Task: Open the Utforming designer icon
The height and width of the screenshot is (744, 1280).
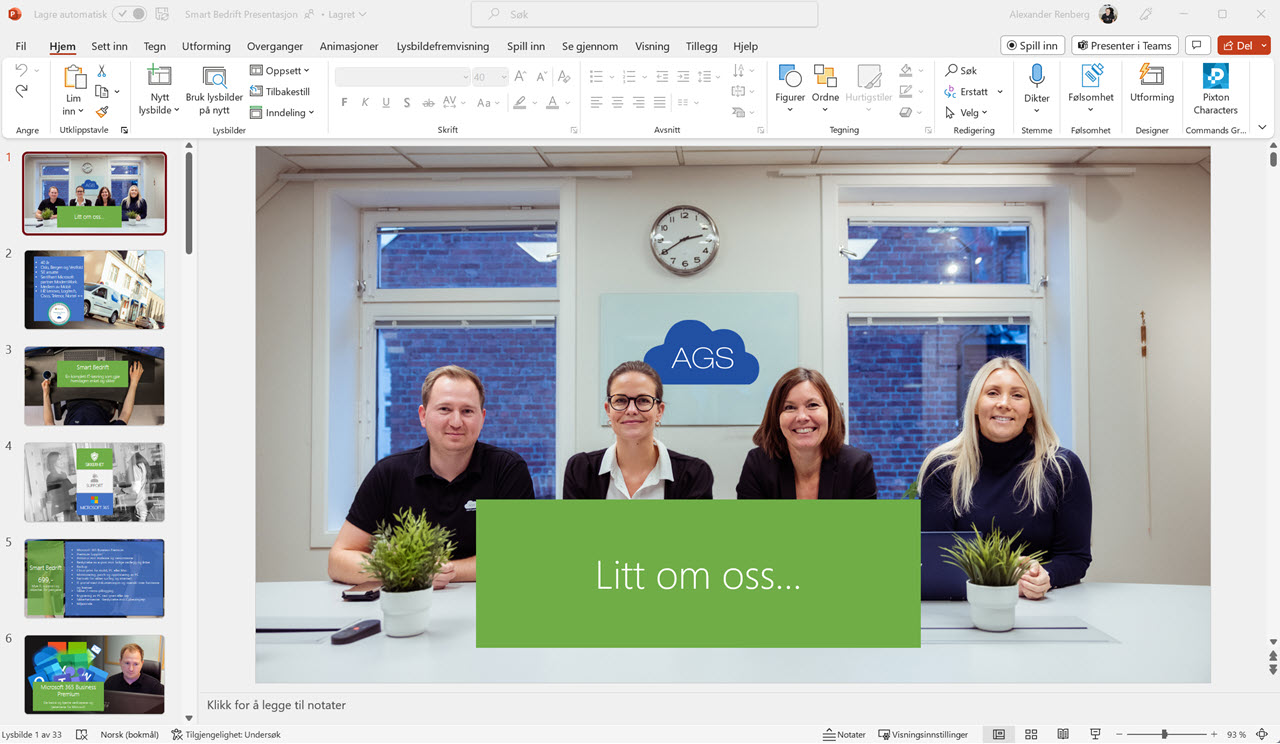Action: pyautogui.click(x=1151, y=77)
